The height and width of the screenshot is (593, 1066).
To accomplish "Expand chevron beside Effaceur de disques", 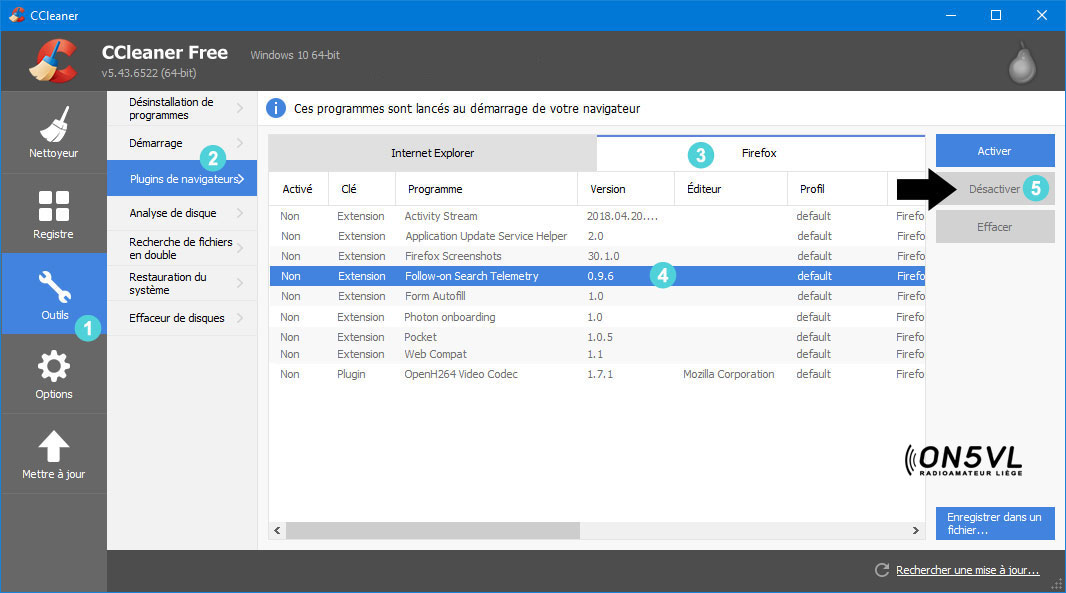I will (x=240, y=318).
